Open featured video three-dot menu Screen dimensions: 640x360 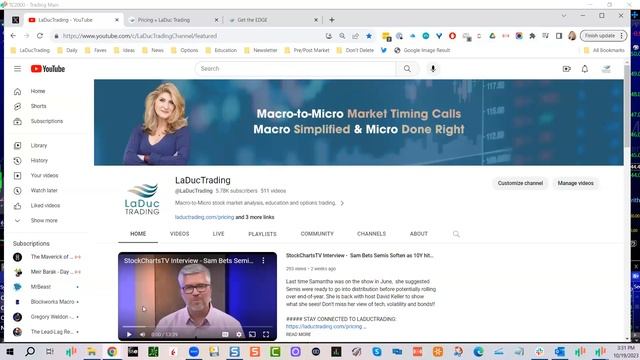tap(263, 260)
